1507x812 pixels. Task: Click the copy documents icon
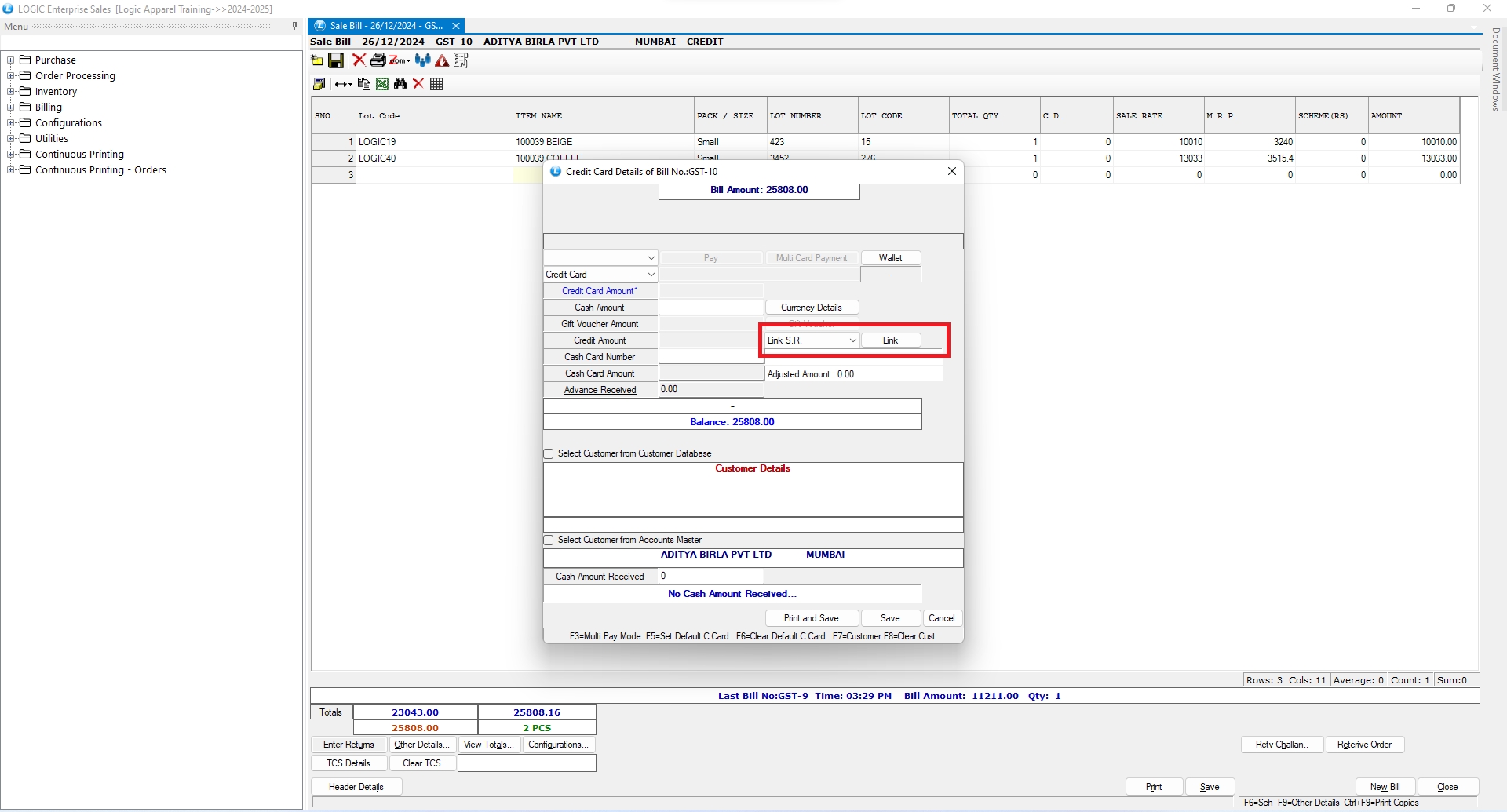pos(363,84)
